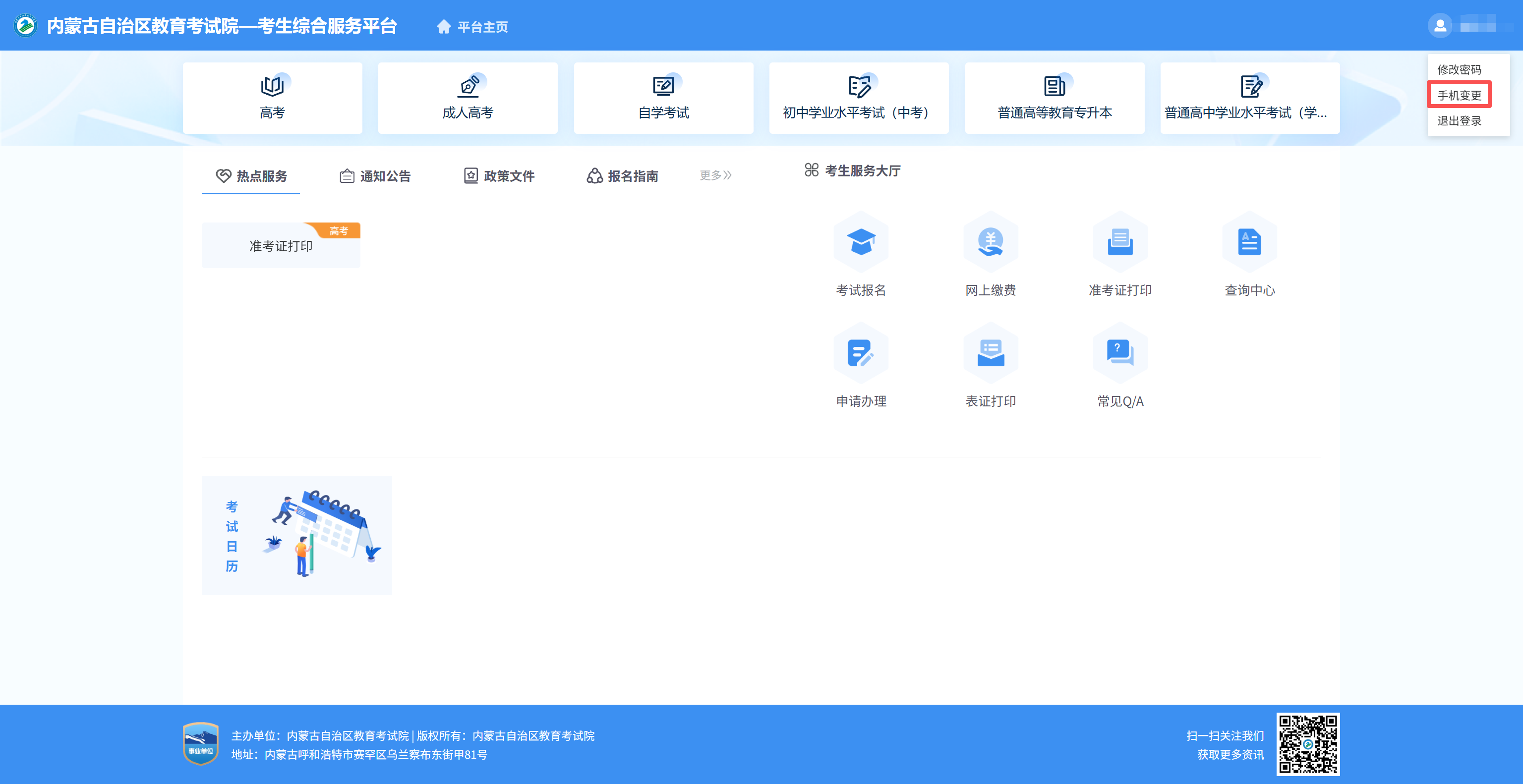Select the 自学考试 self-study exam card
The width and height of the screenshot is (1523, 784).
point(663,98)
